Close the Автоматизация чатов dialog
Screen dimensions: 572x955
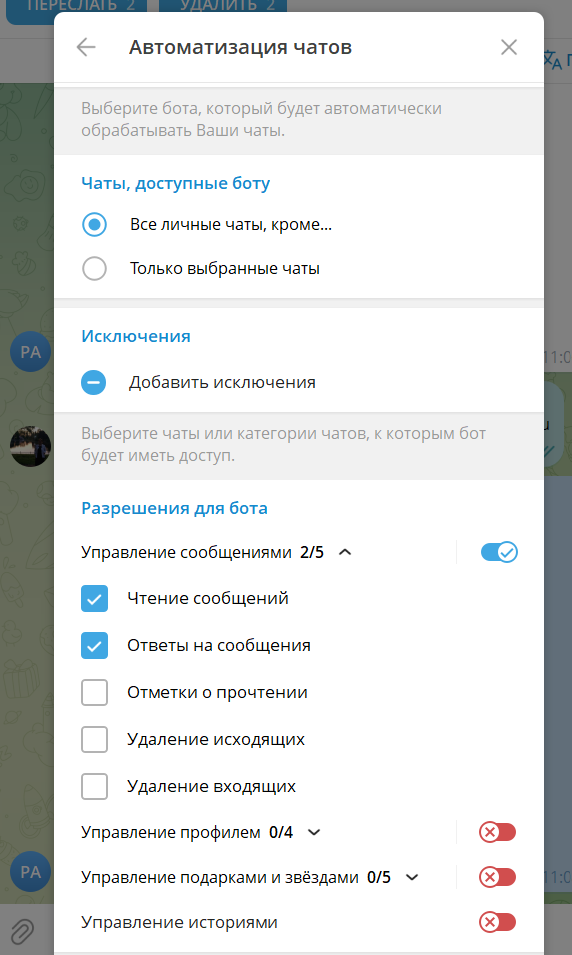pyautogui.click(x=509, y=48)
